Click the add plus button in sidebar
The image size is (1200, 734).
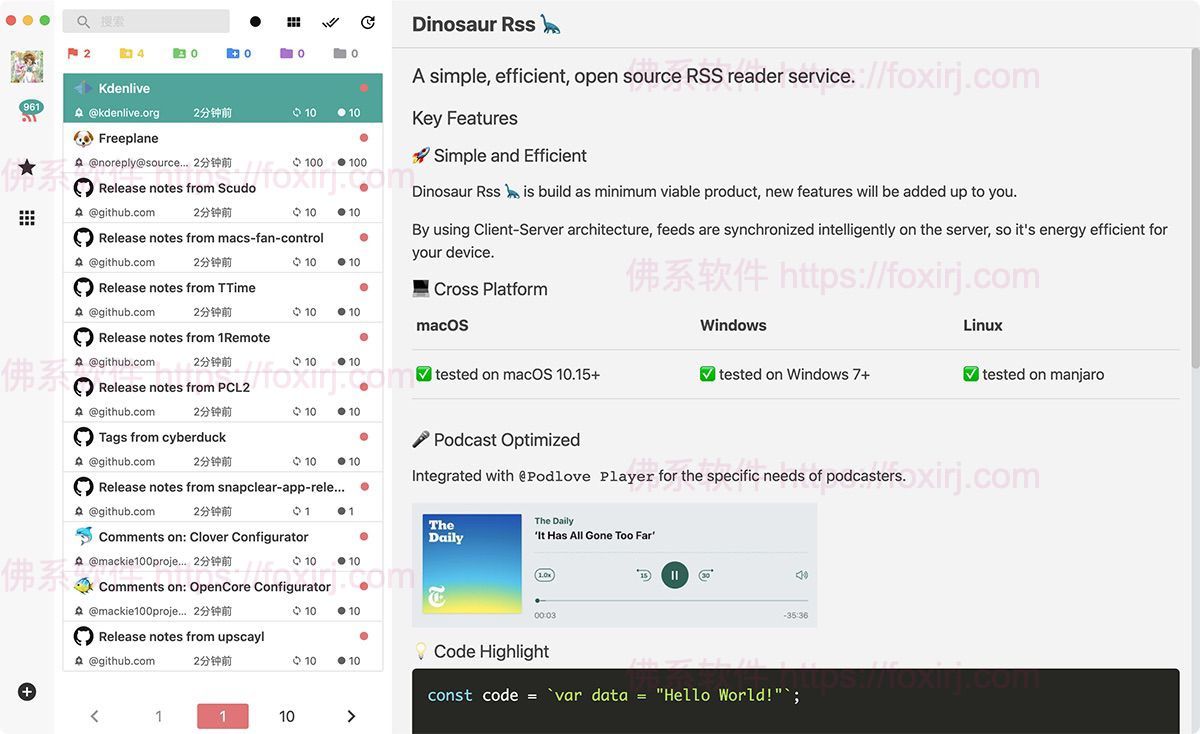coord(27,691)
